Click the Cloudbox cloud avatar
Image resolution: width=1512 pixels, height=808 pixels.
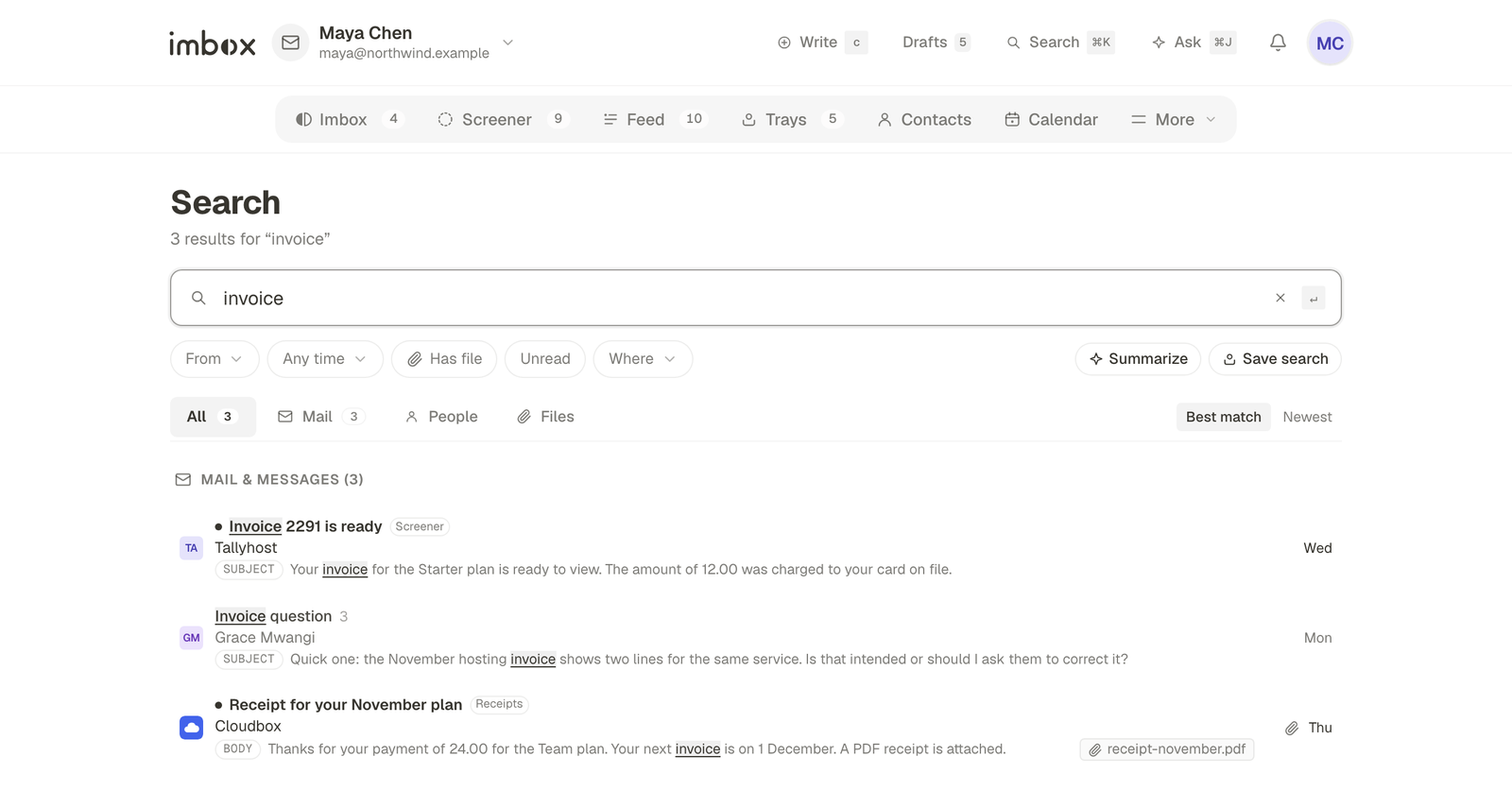[191, 728]
